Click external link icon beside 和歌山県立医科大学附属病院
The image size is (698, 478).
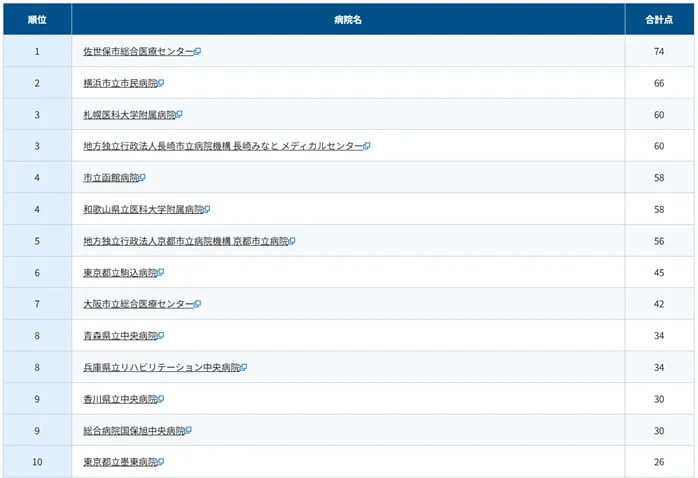click(207, 210)
